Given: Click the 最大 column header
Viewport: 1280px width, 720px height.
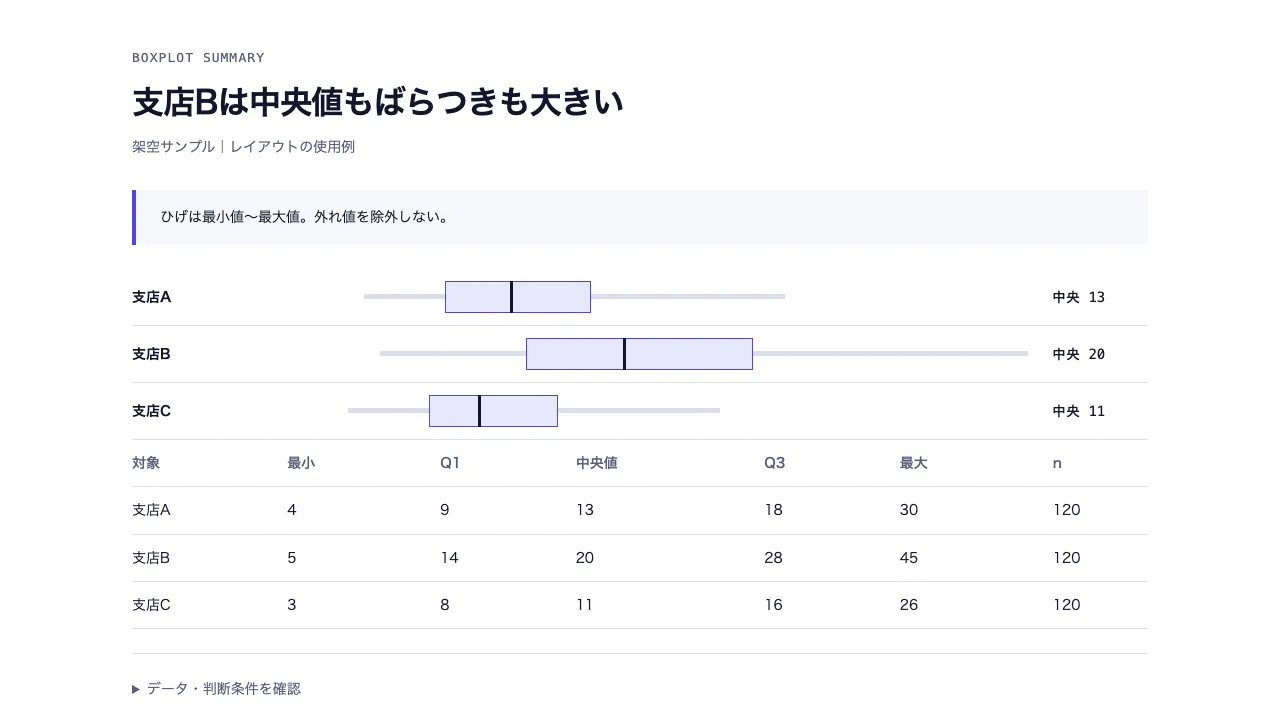Looking at the screenshot, I should pyautogui.click(x=914, y=463).
